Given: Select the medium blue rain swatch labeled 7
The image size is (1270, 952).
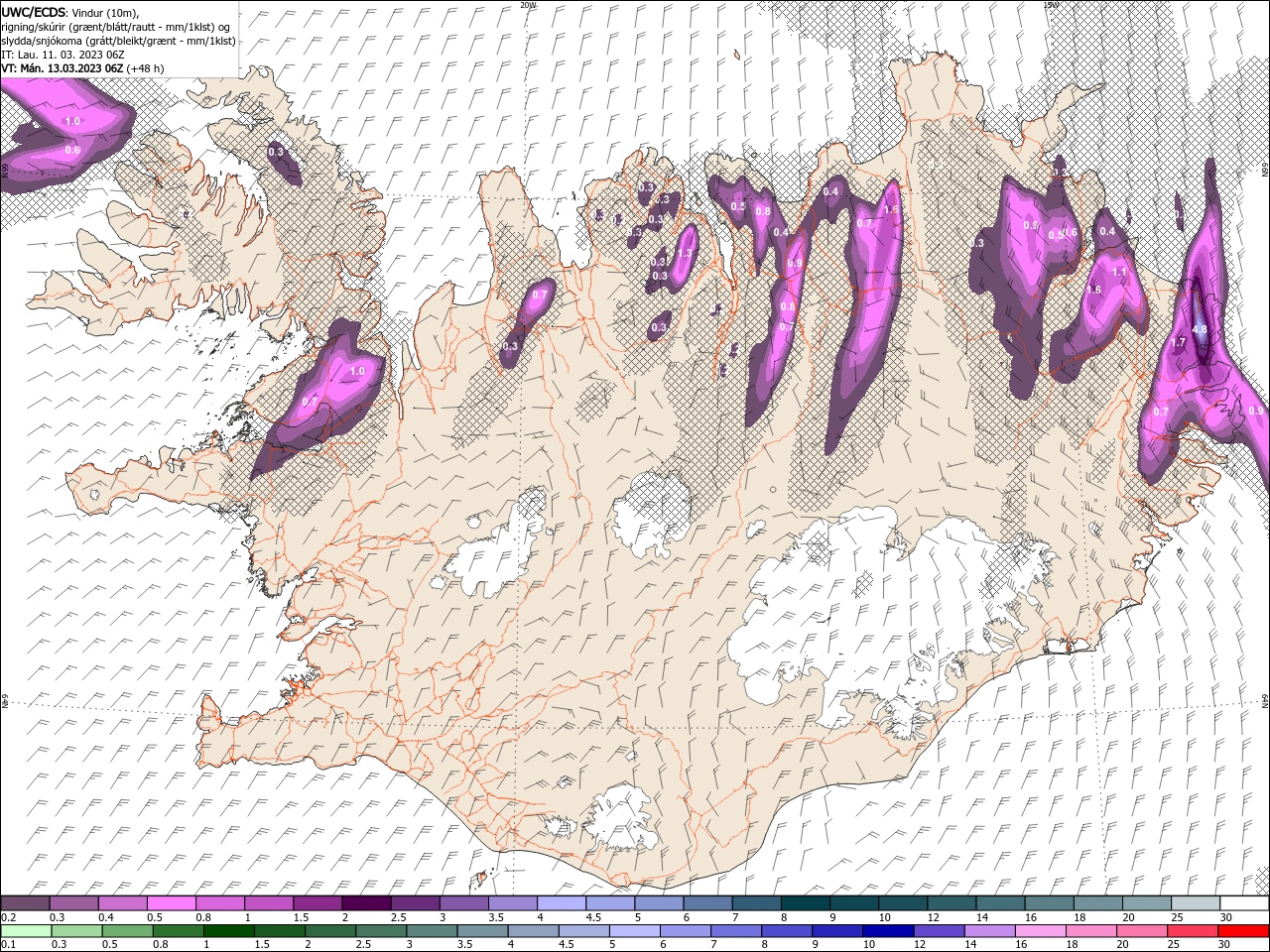Looking at the screenshot, I should 735,931.
